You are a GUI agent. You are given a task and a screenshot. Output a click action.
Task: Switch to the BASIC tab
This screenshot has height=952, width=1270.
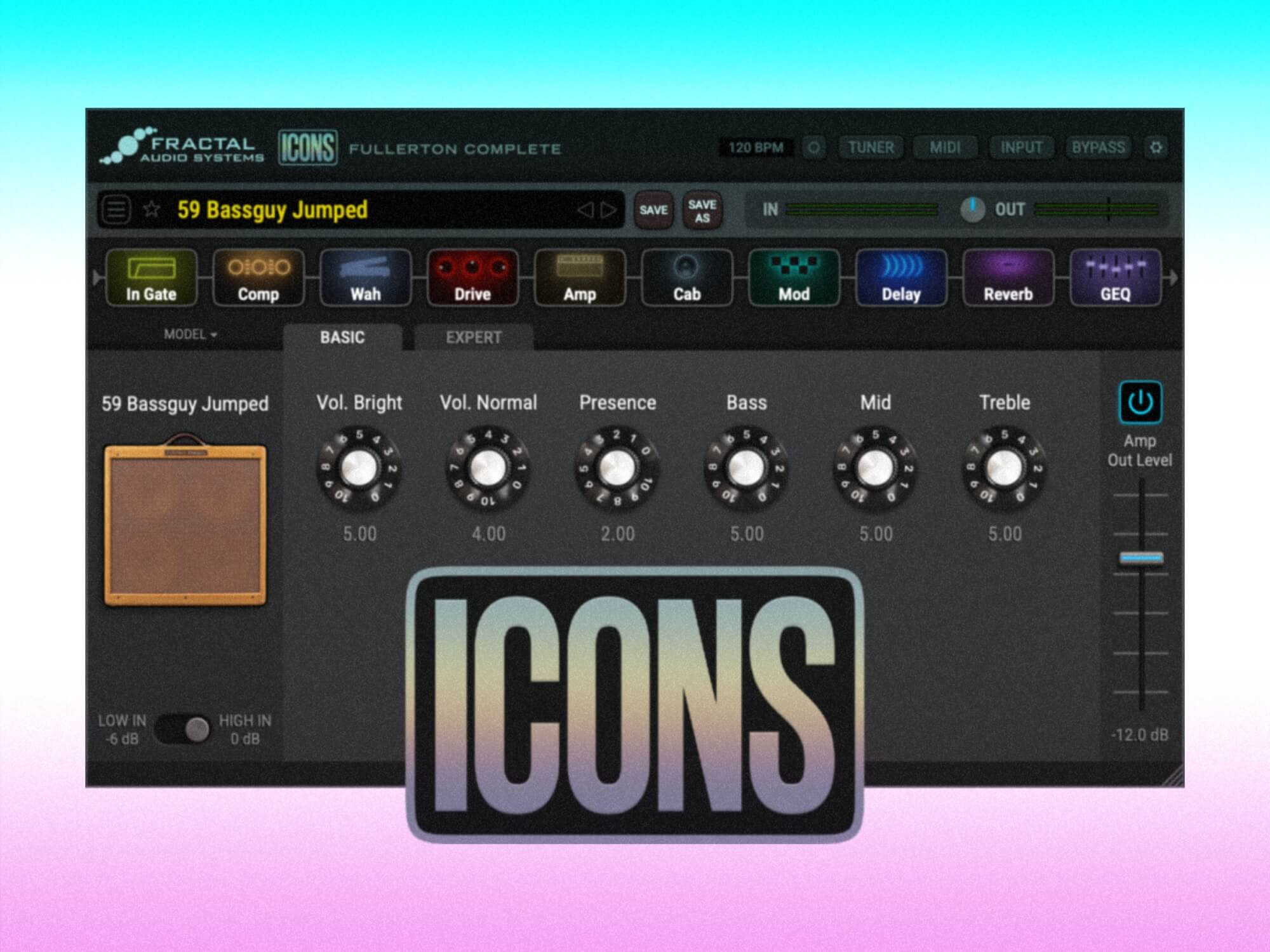coord(342,337)
